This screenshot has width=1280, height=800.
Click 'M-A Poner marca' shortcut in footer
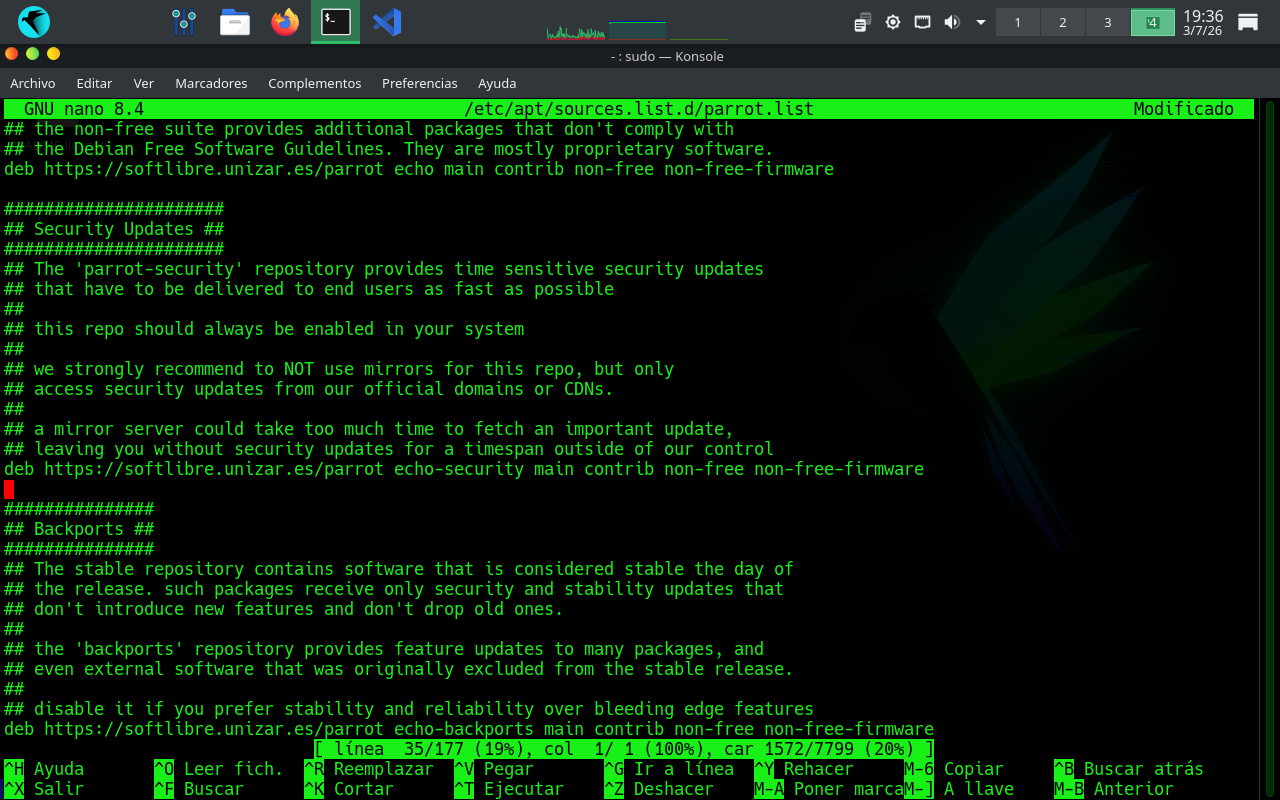coord(829,789)
